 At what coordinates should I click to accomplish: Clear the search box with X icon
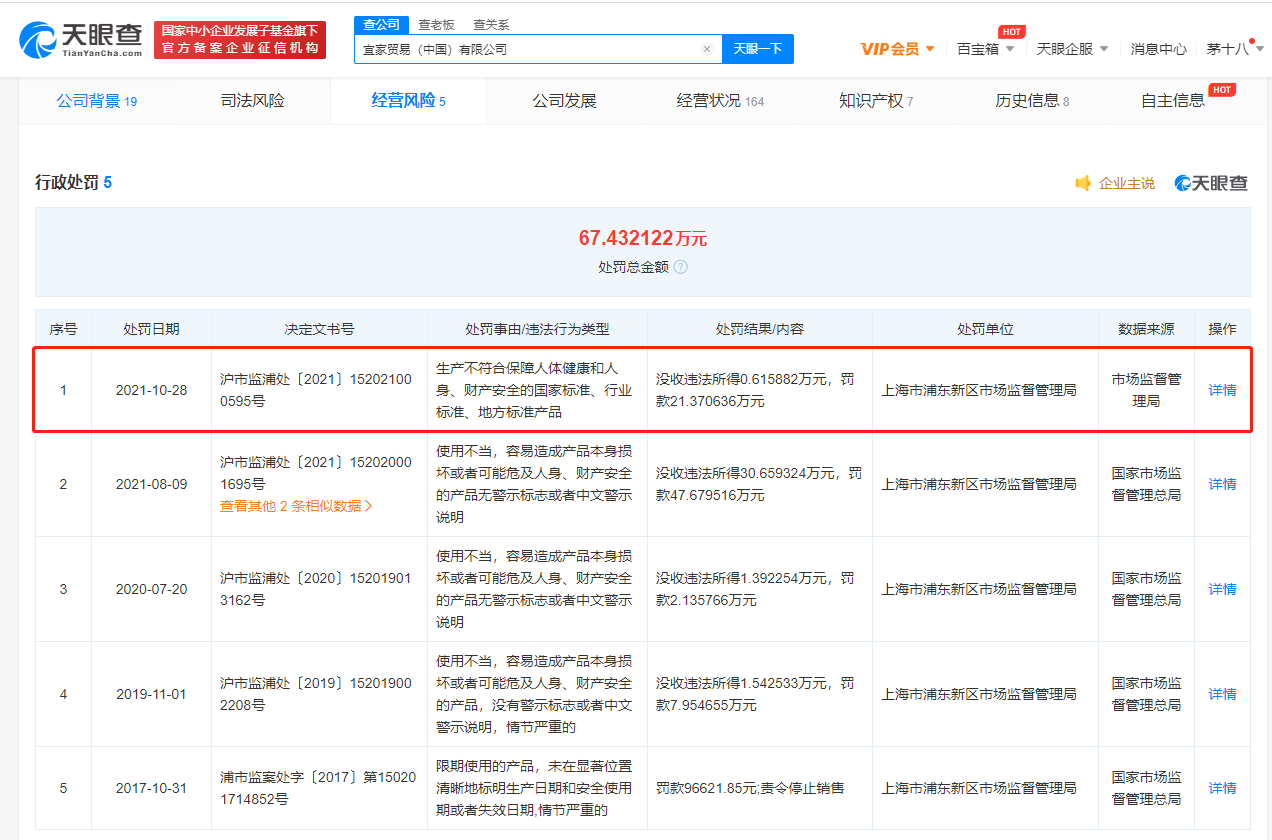pos(706,49)
